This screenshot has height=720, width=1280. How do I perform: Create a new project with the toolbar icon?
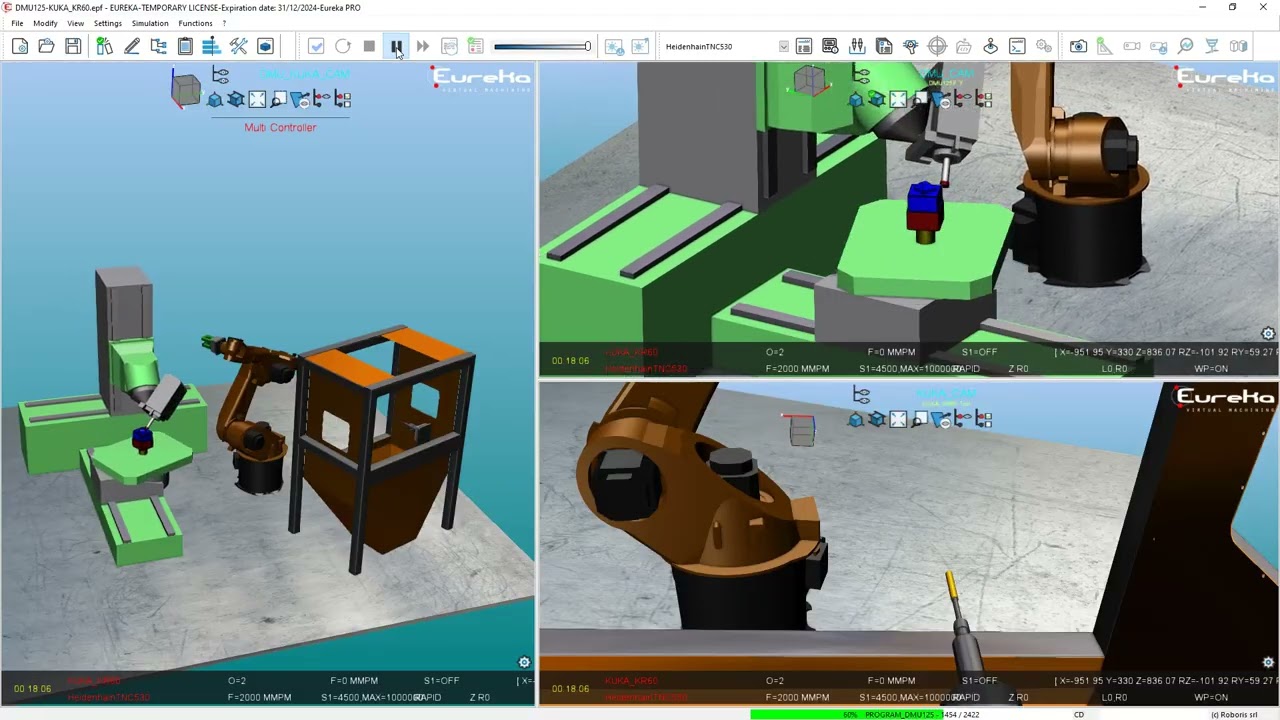pos(20,46)
